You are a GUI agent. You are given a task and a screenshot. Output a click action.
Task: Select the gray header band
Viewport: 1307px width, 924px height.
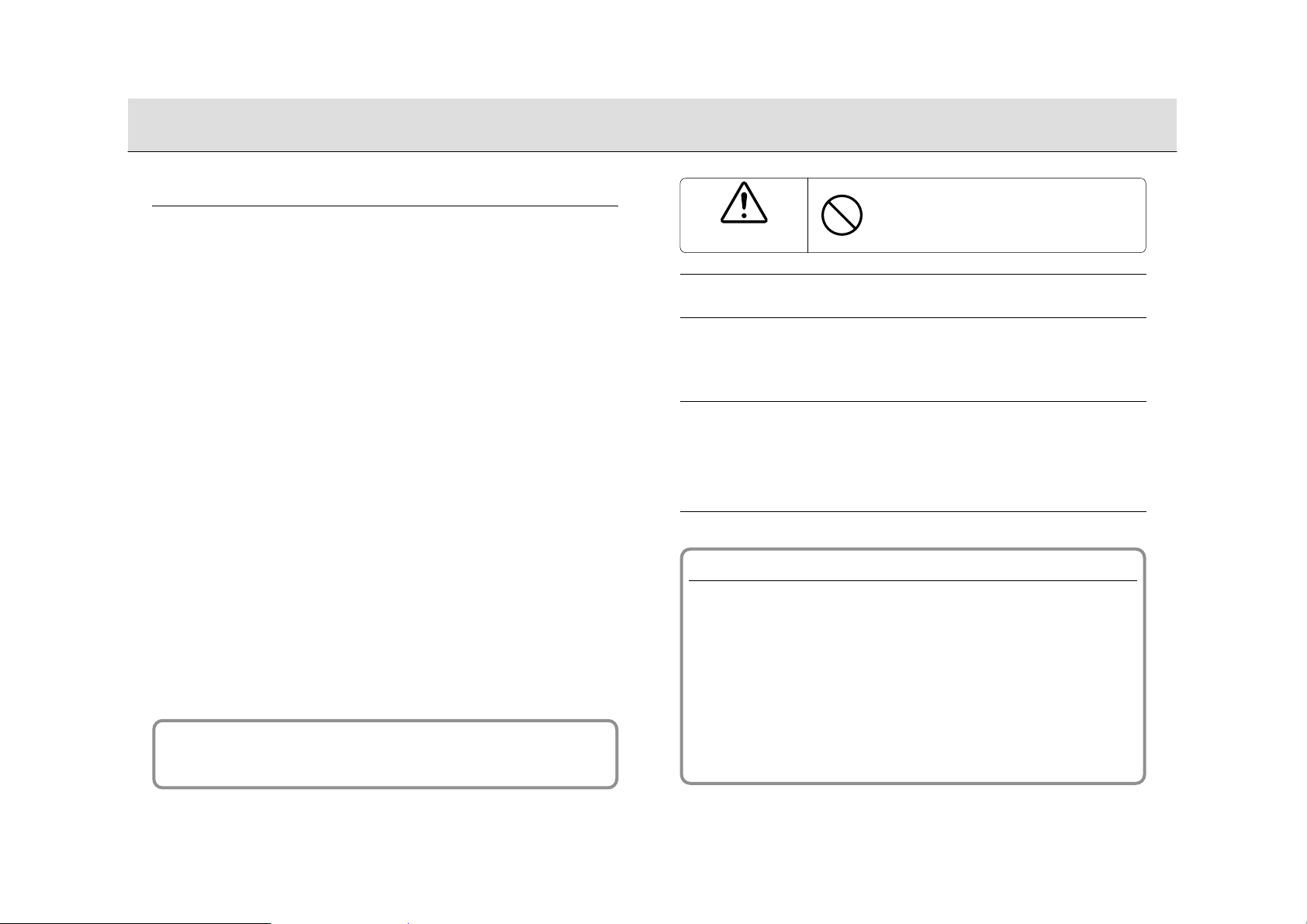coord(652,124)
